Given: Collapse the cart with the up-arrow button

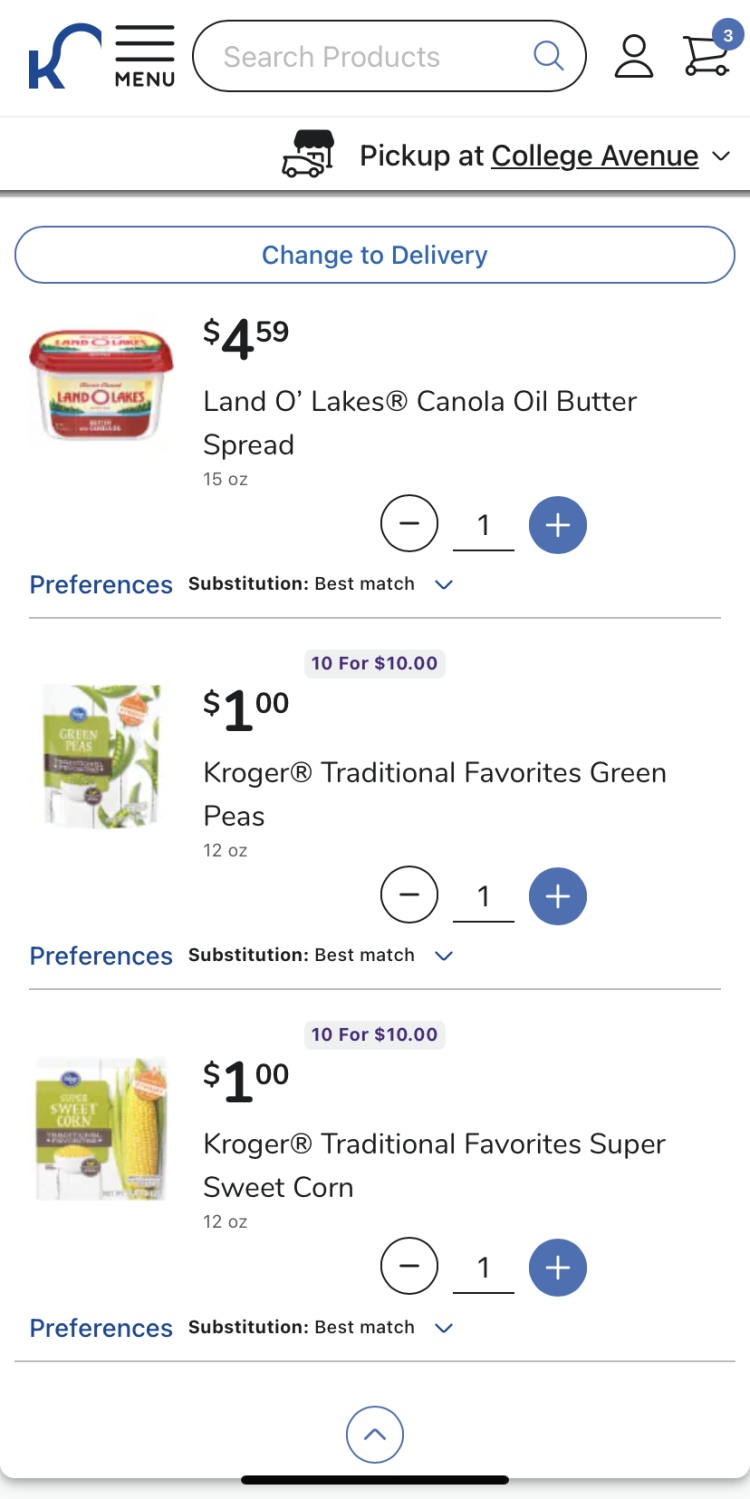Looking at the screenshot, I should [374, 1435].
